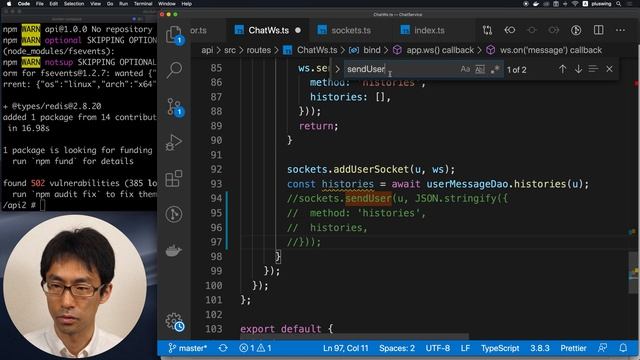The image size is (640, 360).
Task: Go to next find match
Action: (578, 69)
